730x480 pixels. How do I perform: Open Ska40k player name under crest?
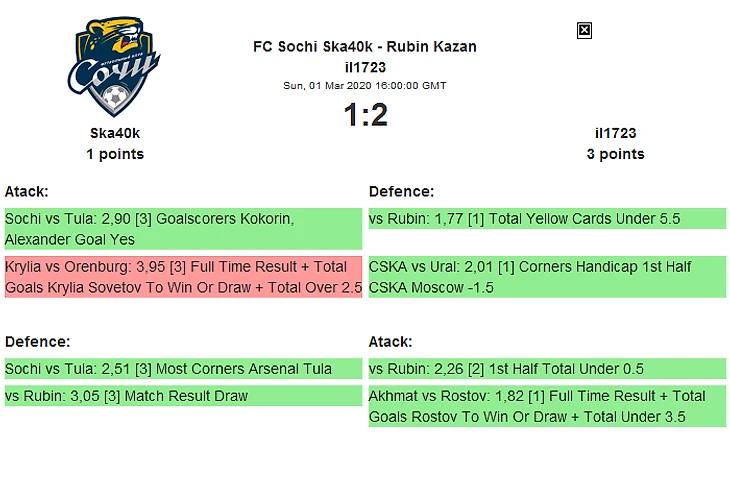[x=115, y=133]
